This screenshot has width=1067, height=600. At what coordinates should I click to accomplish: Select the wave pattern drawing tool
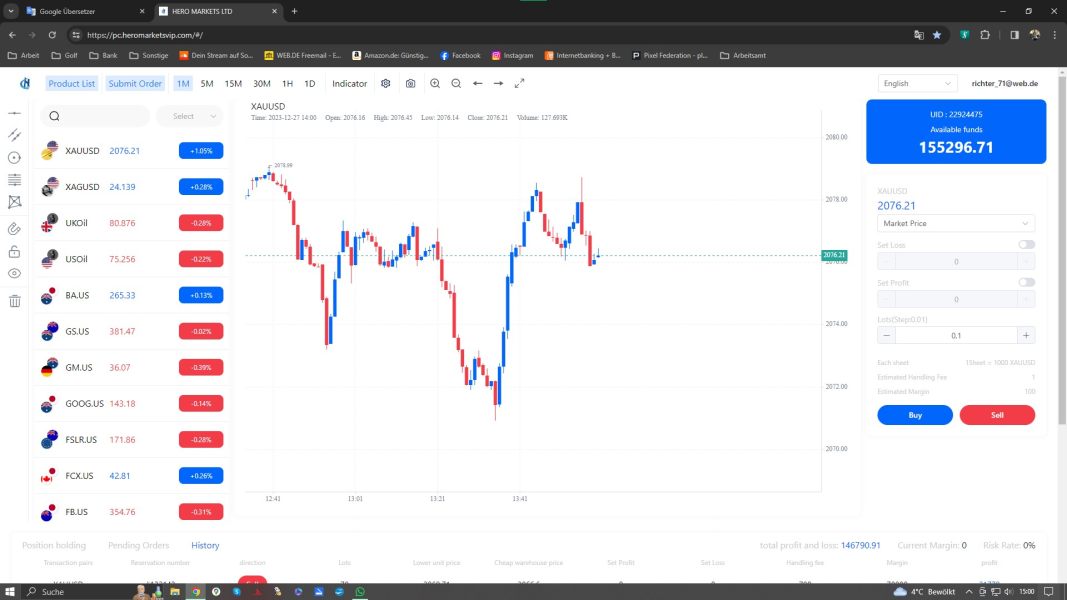(14, 202)
